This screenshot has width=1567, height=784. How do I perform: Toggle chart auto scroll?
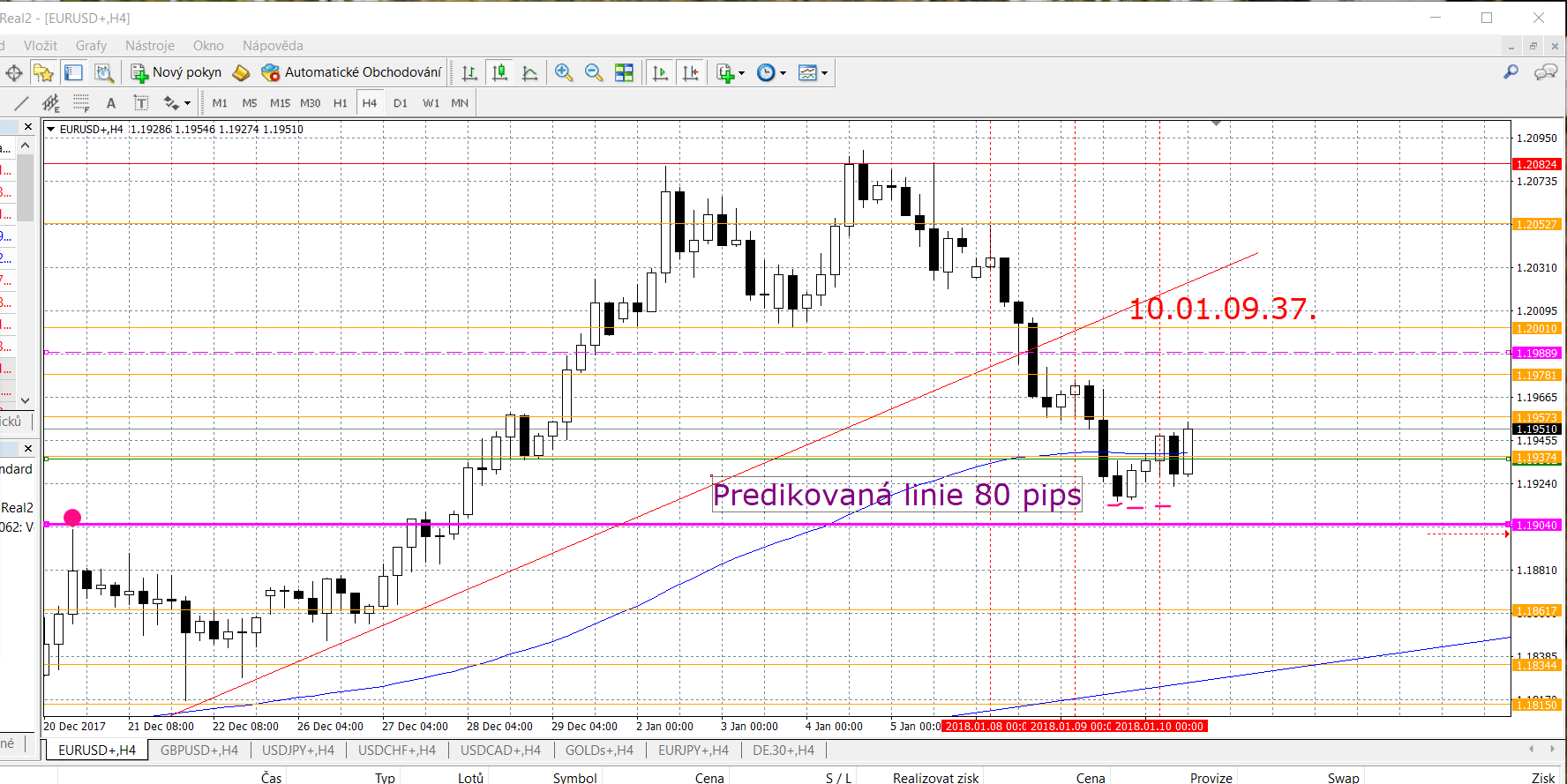pyautogui.click(x=660, y=73)
